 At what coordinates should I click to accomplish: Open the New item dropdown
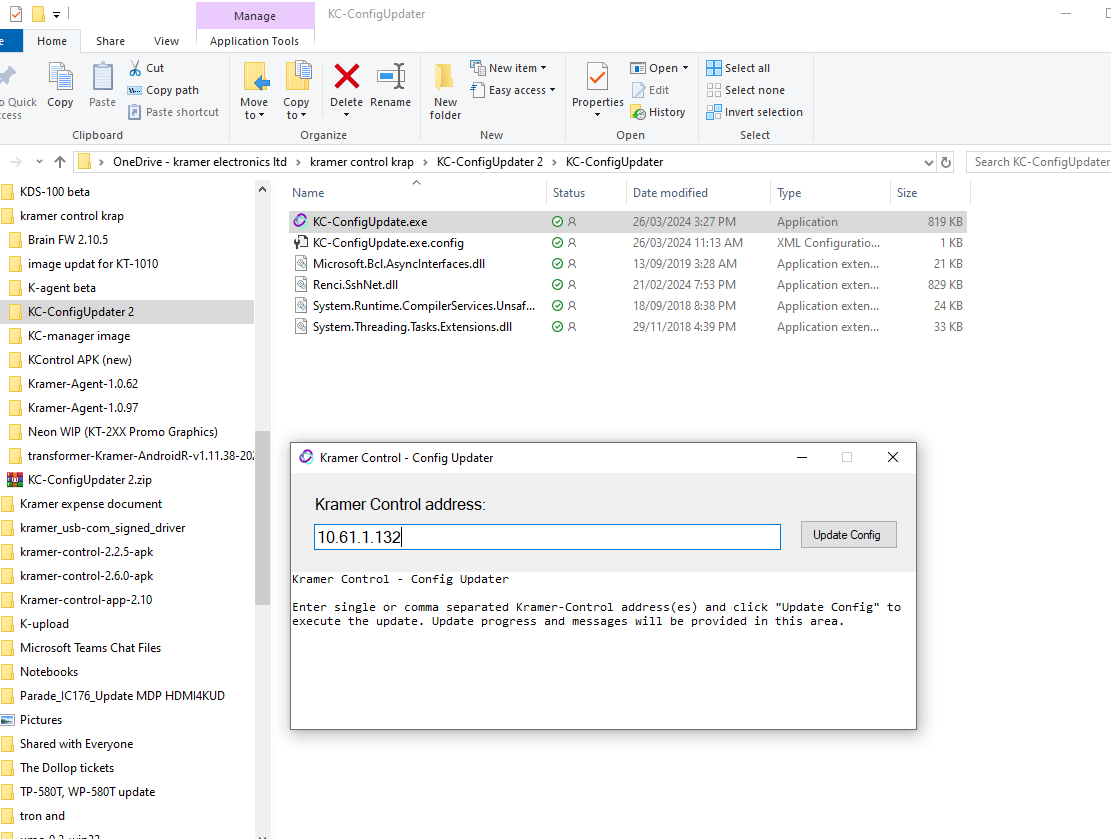click(543, 68)
